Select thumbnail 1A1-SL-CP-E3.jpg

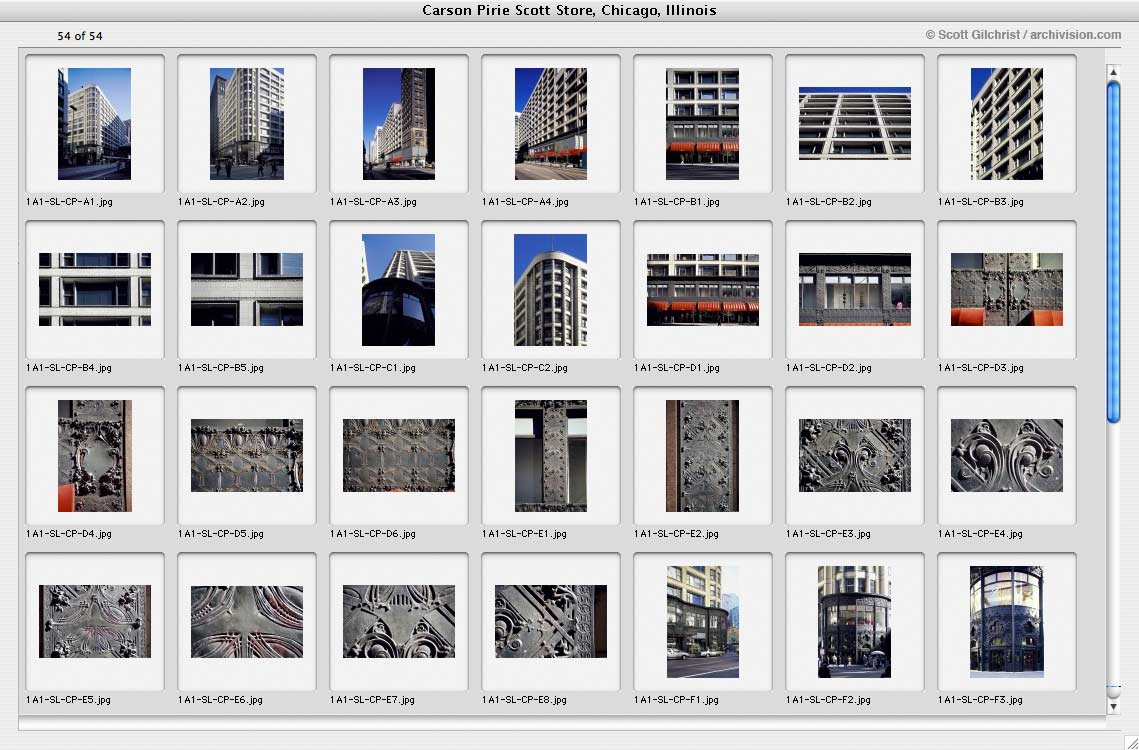coord(855,456)
